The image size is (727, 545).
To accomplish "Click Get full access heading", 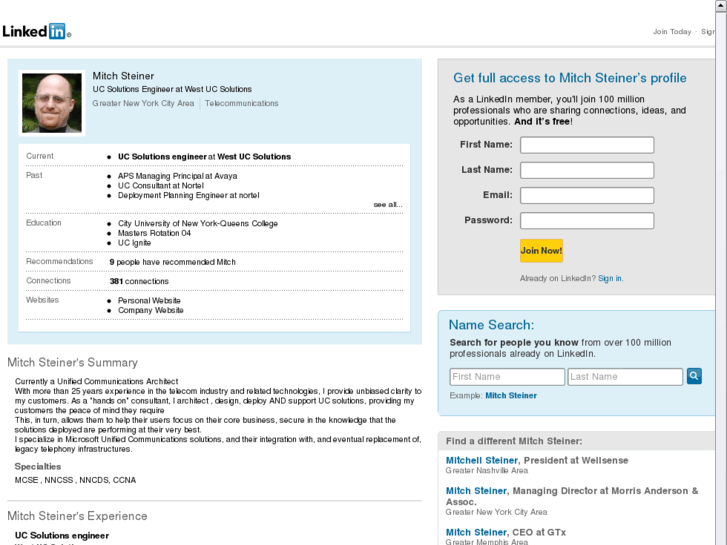I will (x=570, y=78).
